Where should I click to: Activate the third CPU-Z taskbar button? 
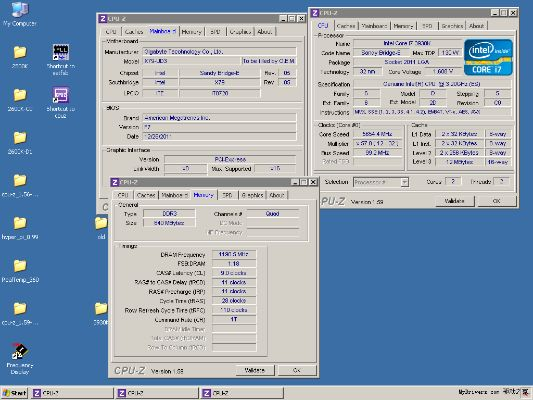click(x=242, y=393)
